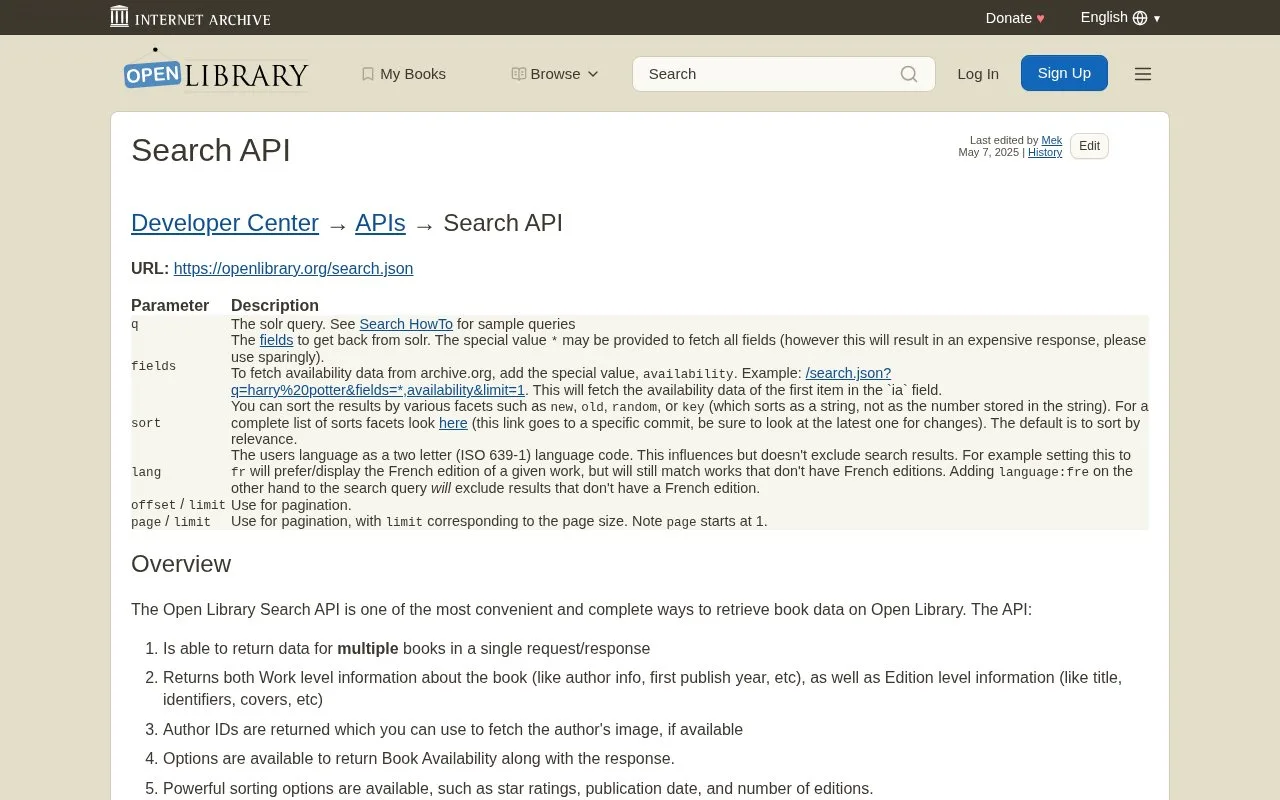Click the Overview heading
Screen dimensions: 1280x800
pos(181,564)
